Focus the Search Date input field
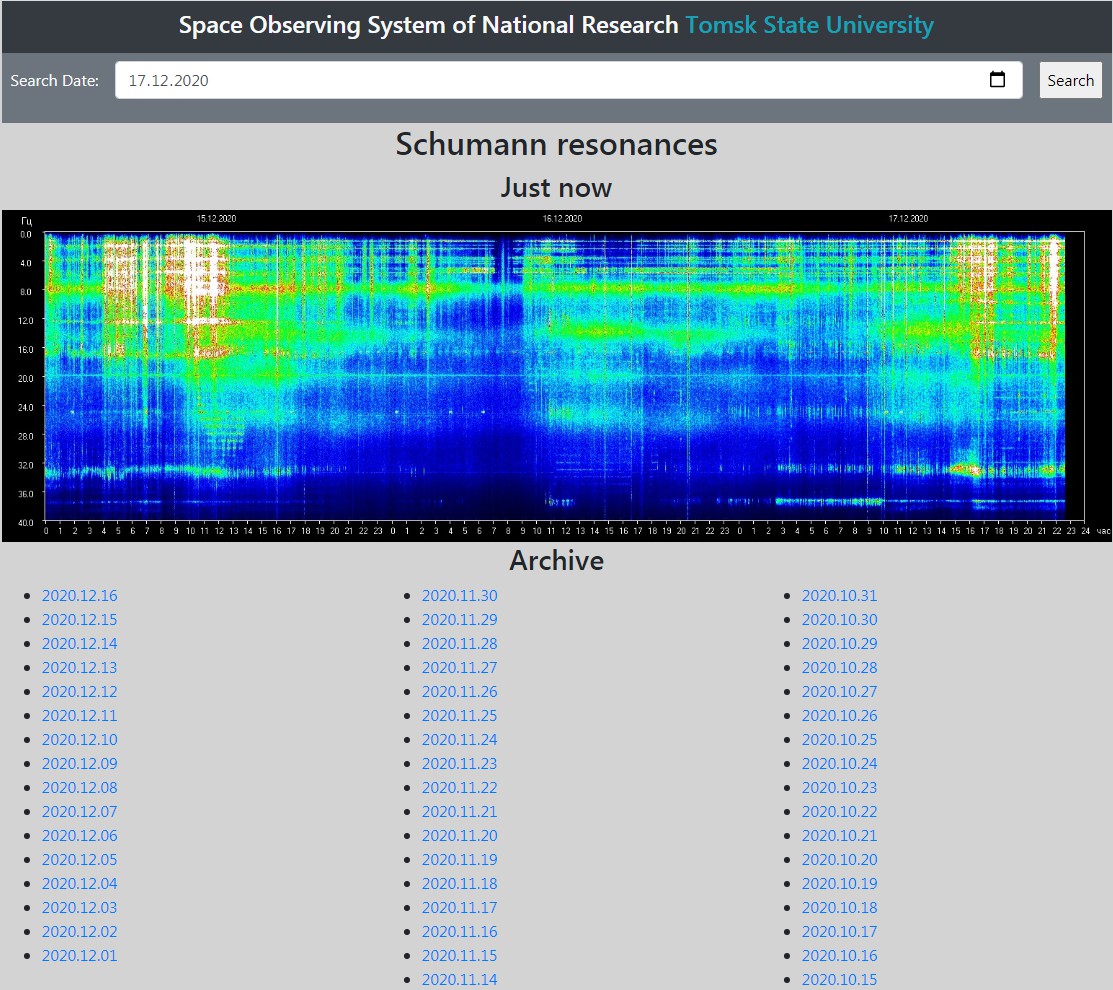1113x990 pixels. click(550, 80)
